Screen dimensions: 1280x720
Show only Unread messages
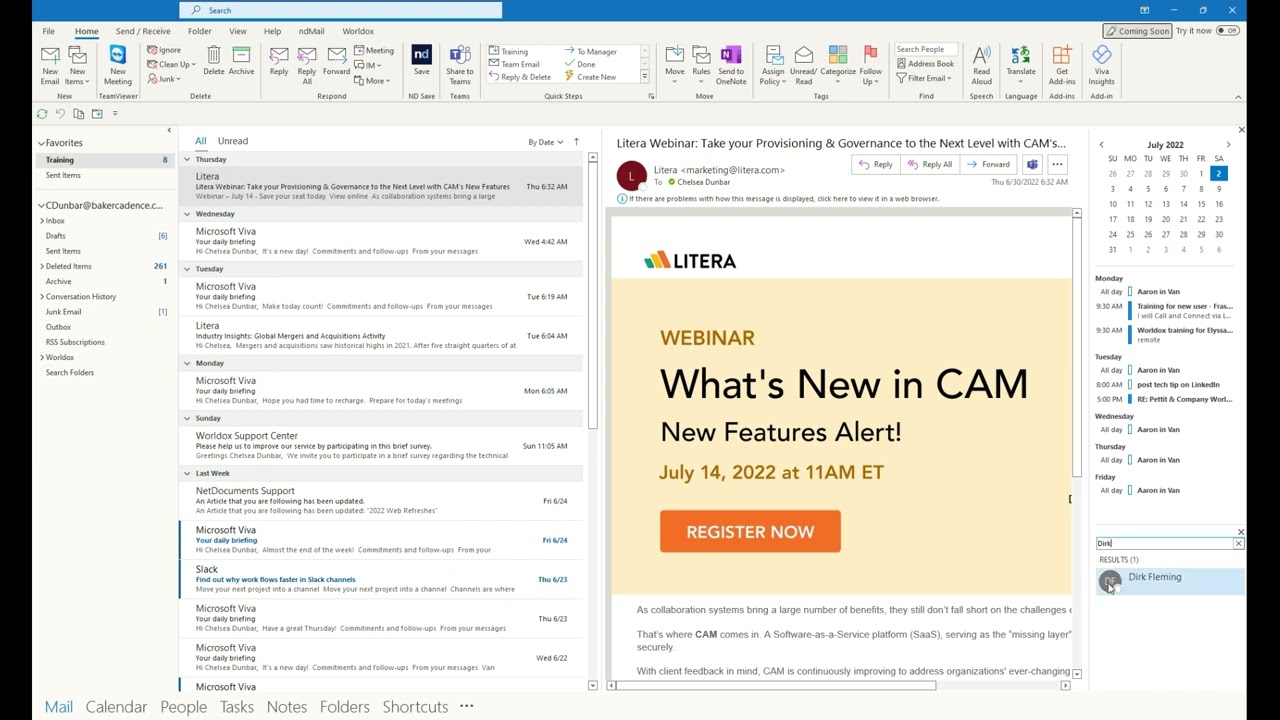(232, 141)
